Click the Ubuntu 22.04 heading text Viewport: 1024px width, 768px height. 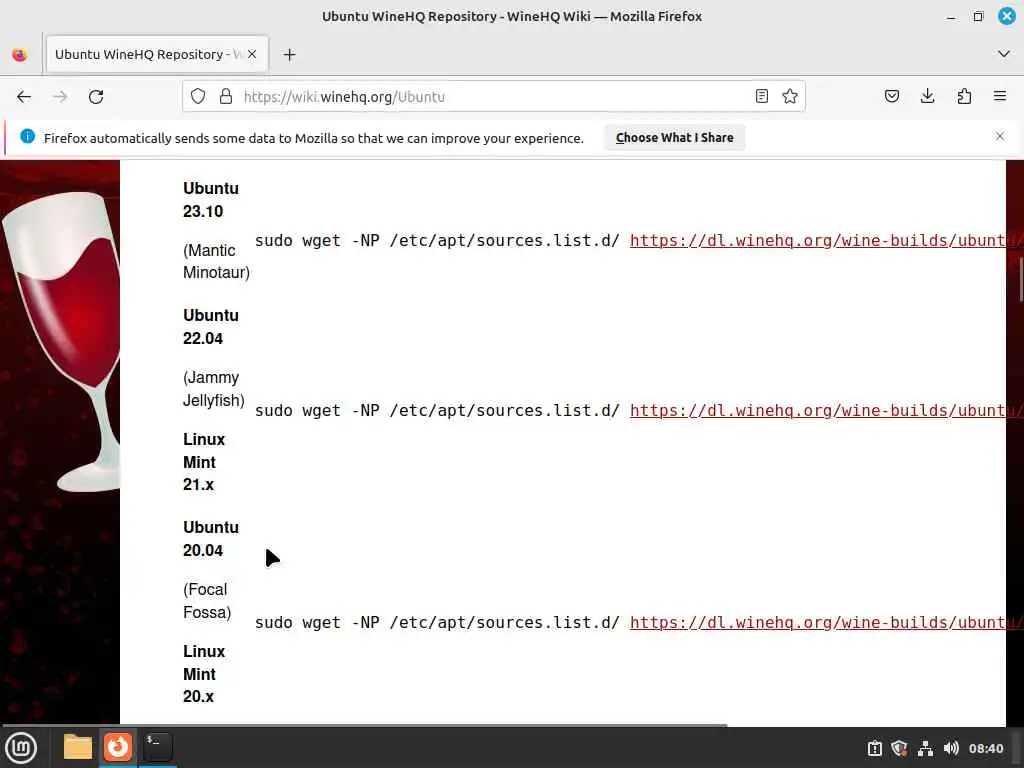pyautogui.click(x=211, y=327)
